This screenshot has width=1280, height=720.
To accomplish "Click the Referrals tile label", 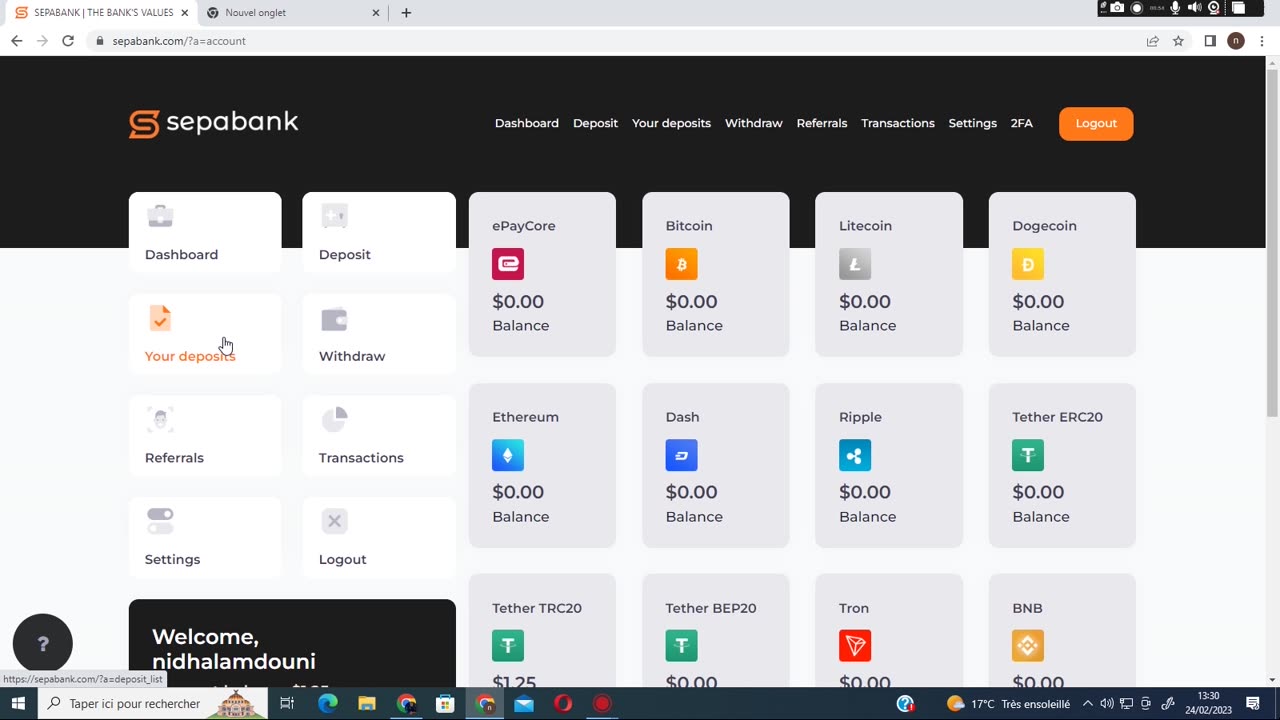I will click(x=174, y=457).
